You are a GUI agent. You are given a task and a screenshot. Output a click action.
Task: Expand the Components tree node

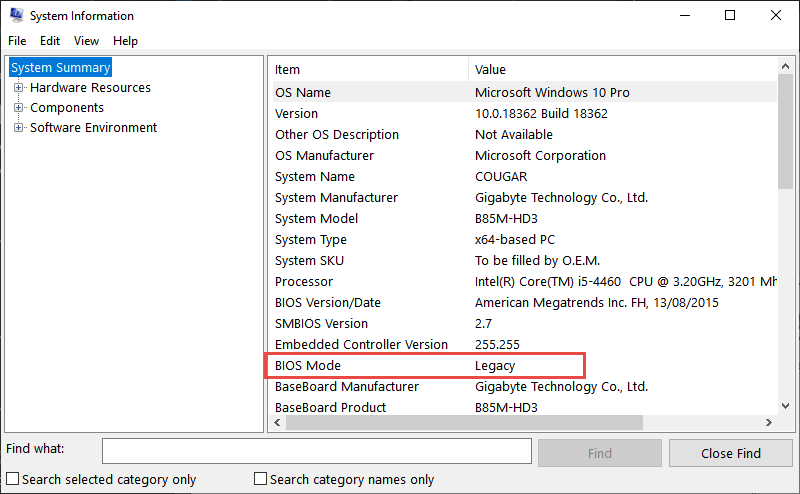click(18, 108)
